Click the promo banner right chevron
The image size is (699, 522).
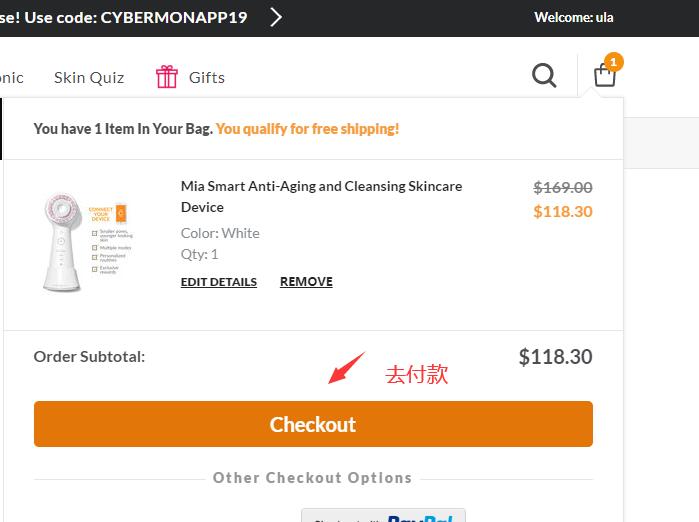(x=276, y=17)
